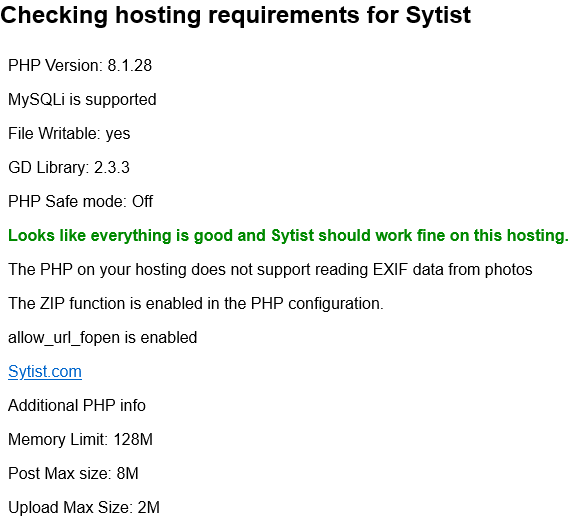Image resolution: width=576 pixels, height=523 pixels.
Task: Click the Upload Max Size 2M line
Action: point(84,508)
